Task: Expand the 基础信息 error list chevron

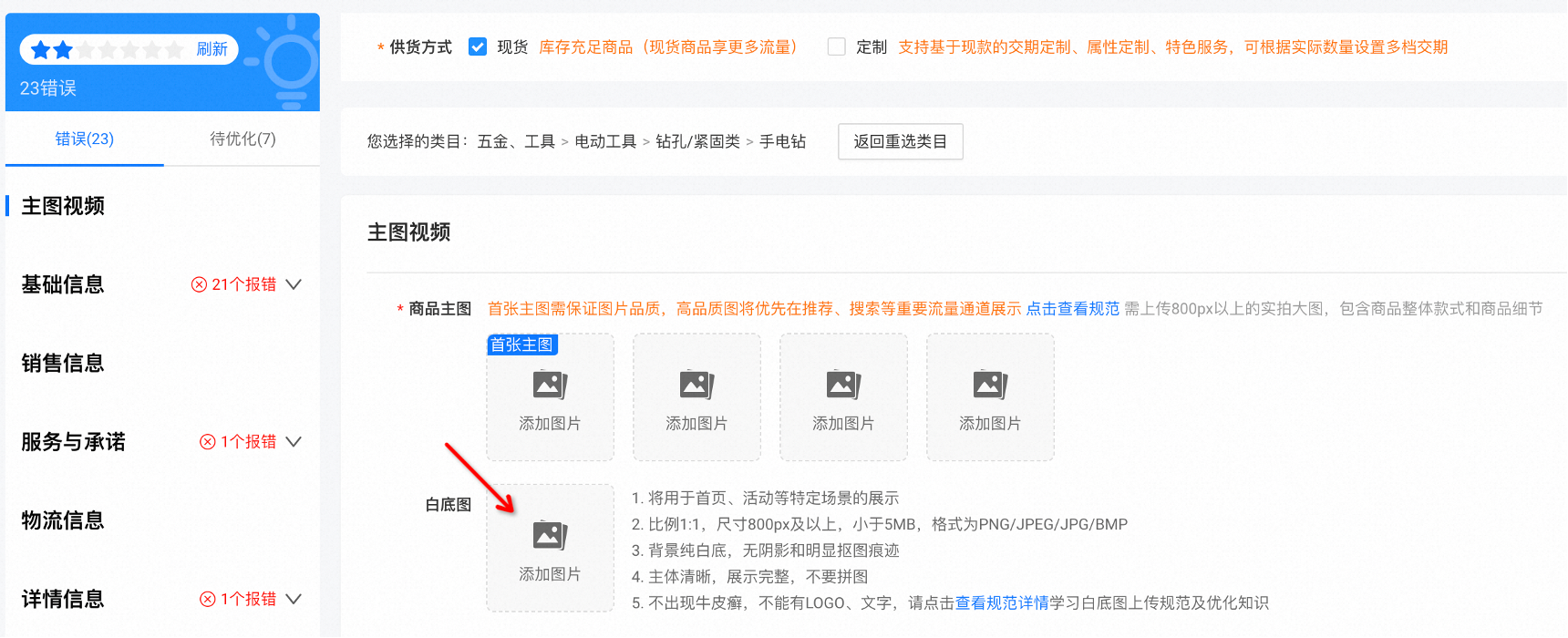Action: [x=294, y=284]
